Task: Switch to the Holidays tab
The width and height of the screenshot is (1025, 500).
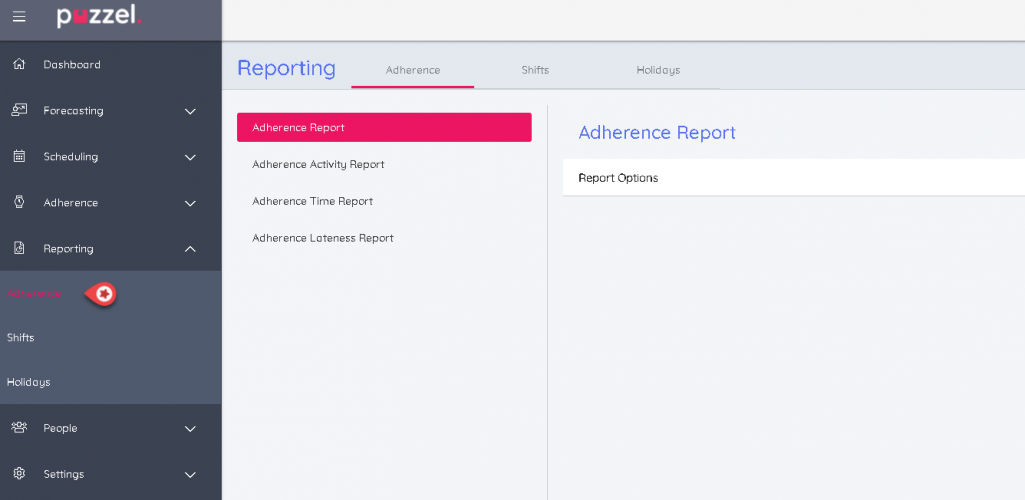Action: click(x=658, y=70)
